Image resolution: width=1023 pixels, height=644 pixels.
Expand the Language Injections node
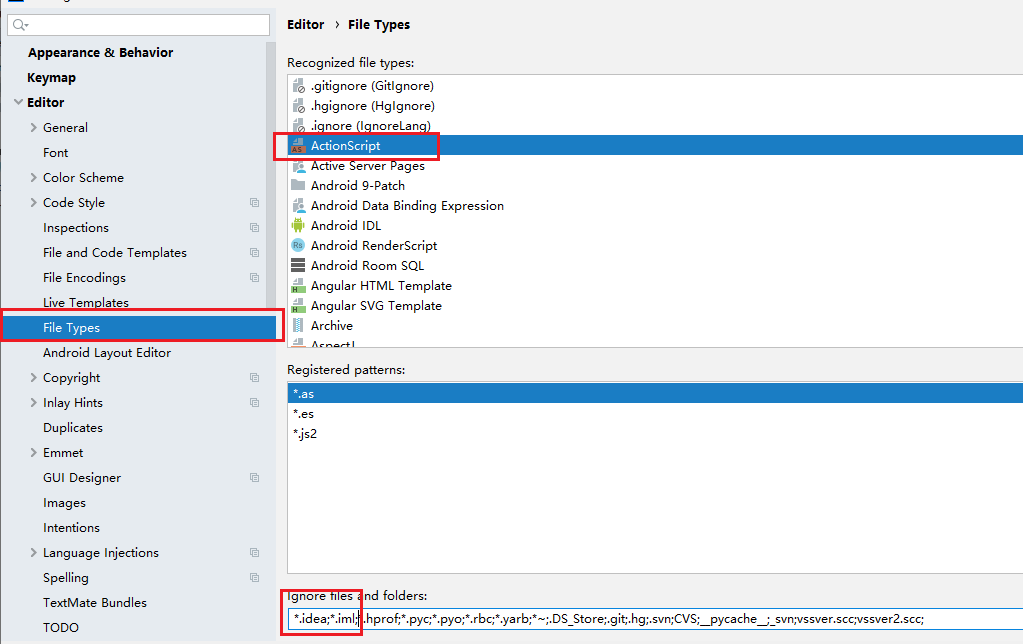[x=33, y=553]
